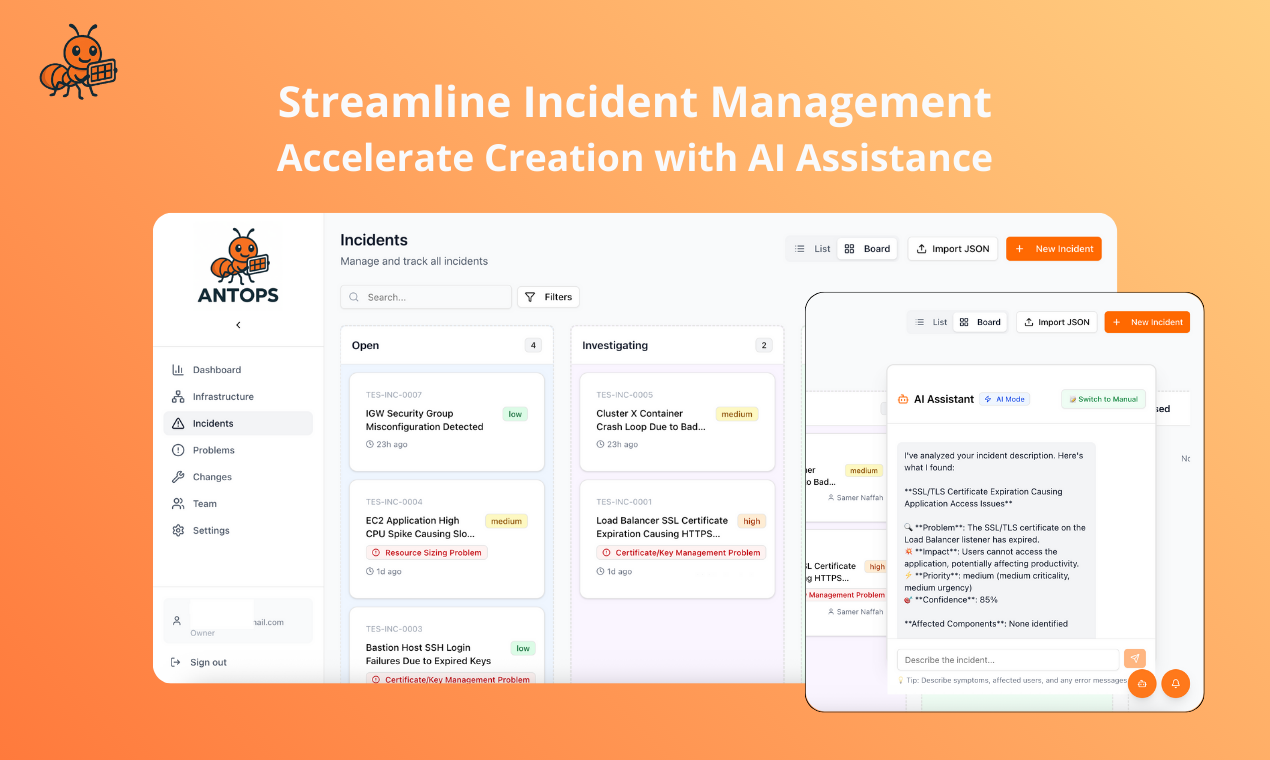
Task: Click the Problems alert circle icon
Action: (178, 451)
